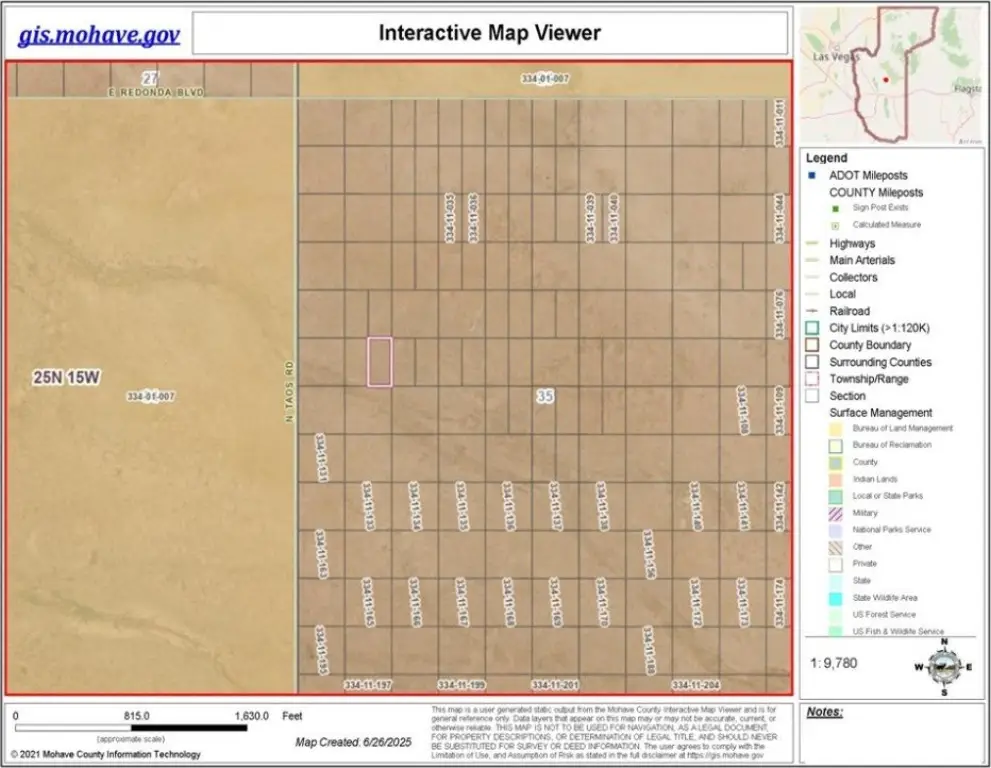The width and height of the screenshot is (991, 768).
Task: Click the gis.mohave.gov link
Action: [99, 35]
